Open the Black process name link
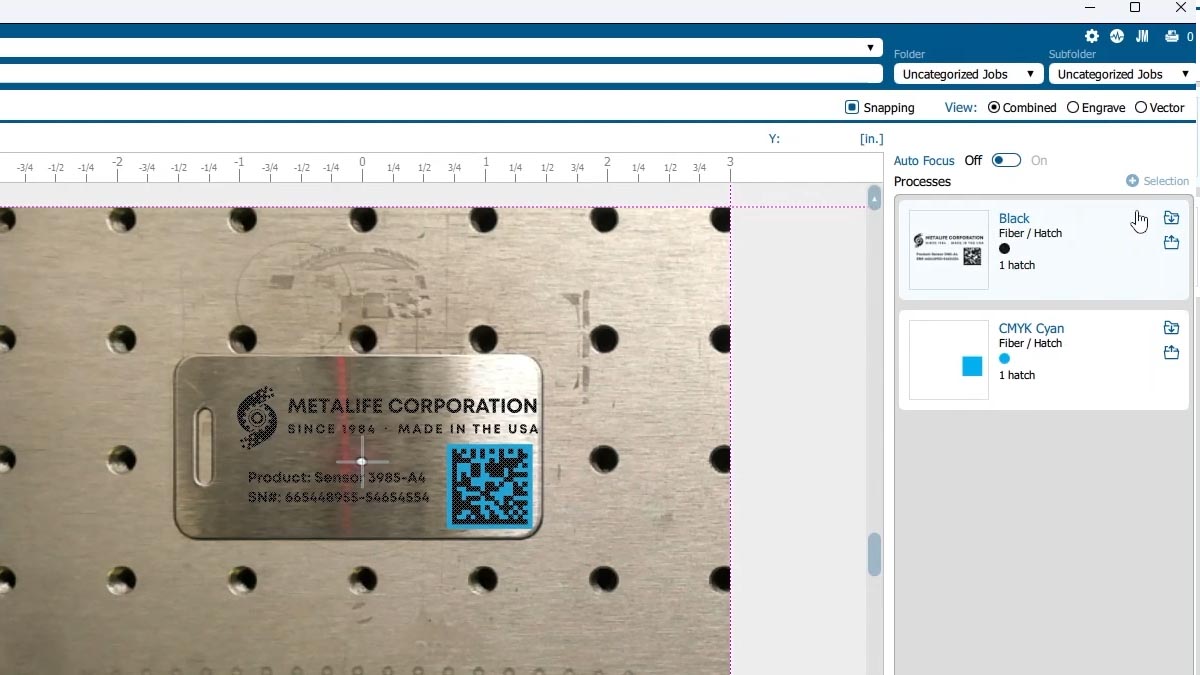Image resolution: width=1200 pixels, height=675 pixels. point(1014,218)
